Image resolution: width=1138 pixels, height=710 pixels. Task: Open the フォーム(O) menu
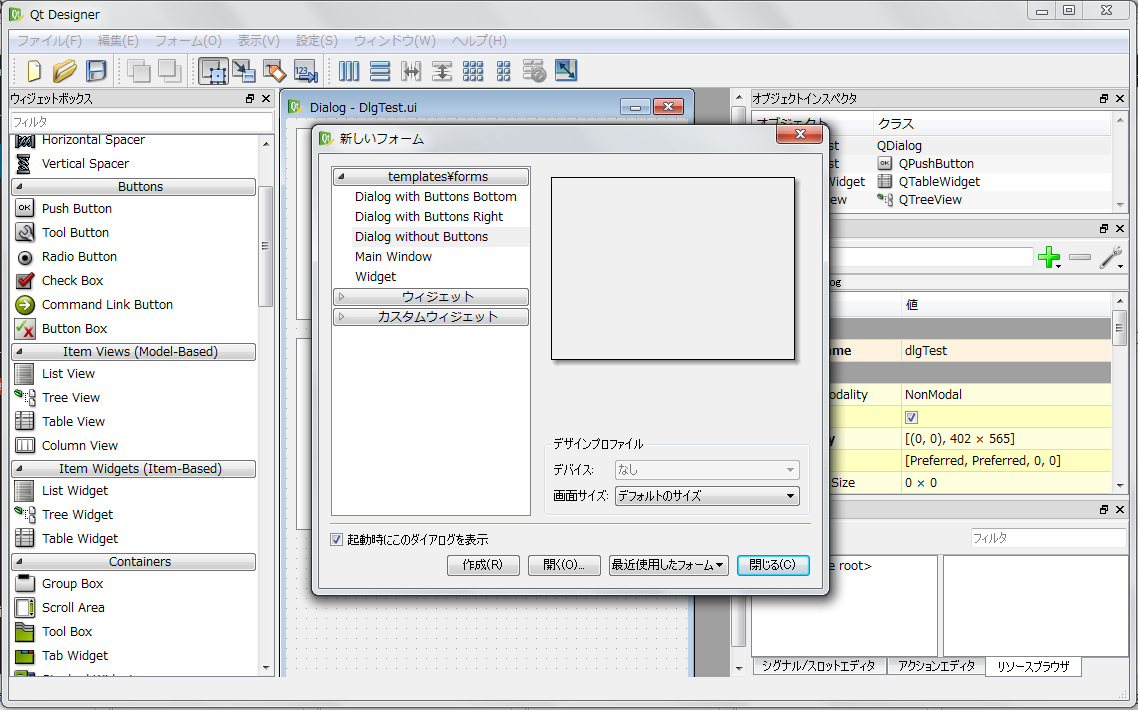pyautogui.click(x=188, y=41)
